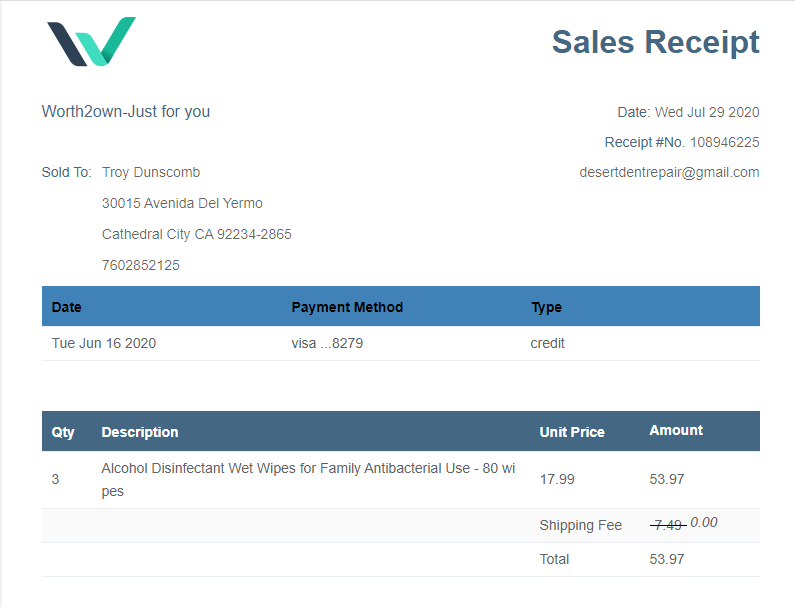Click the Type column header
Viewport: 795px width, 607px height.
pos(546,307)
